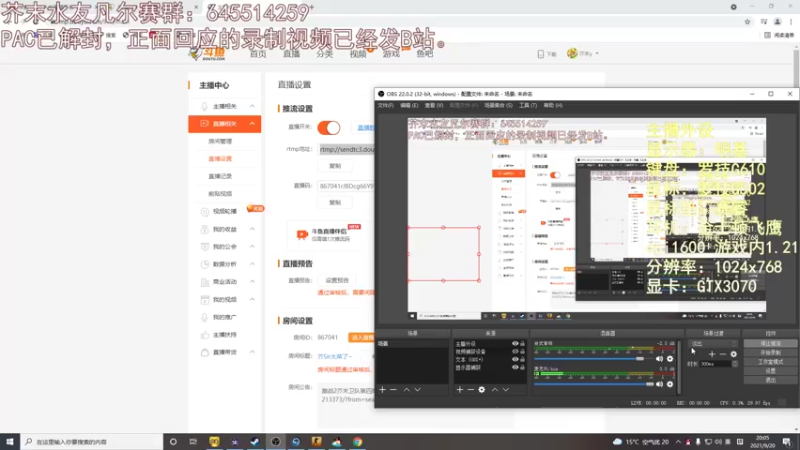The width and height of the screenshot is (800, 450).
Task: Select 房间管理 in sidebar
Action: [x=220, y=141]
